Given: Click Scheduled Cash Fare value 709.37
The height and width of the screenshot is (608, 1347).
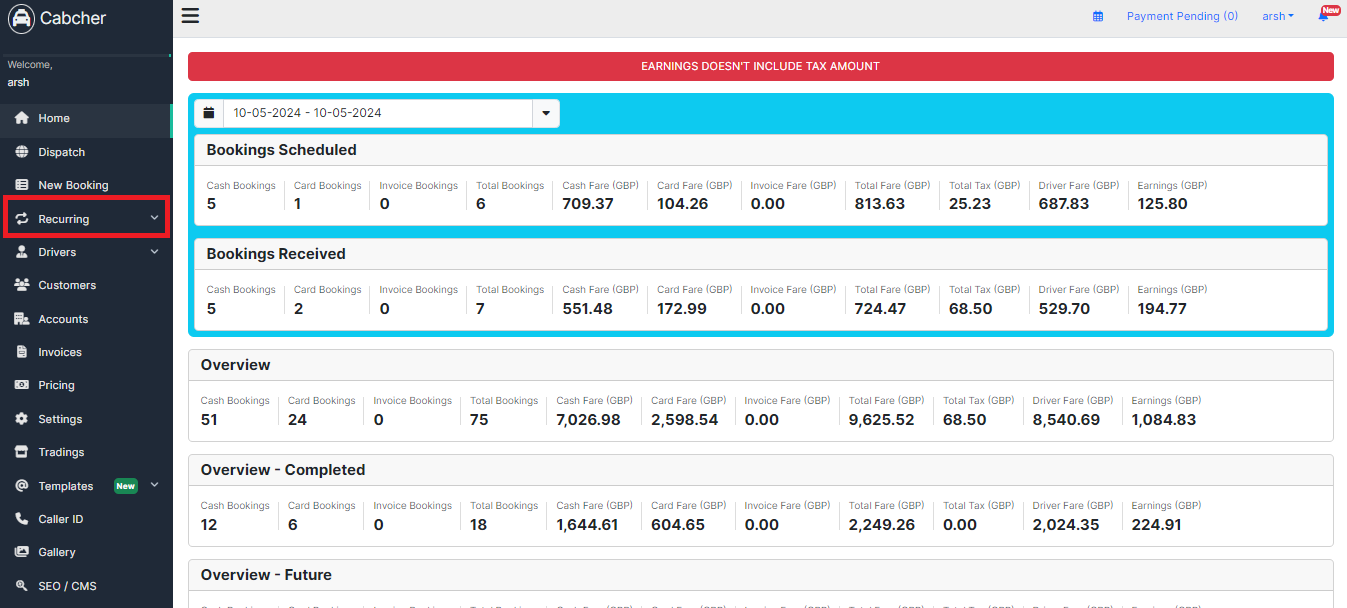Looking at the screenshot, I should [x=588, y=204].
